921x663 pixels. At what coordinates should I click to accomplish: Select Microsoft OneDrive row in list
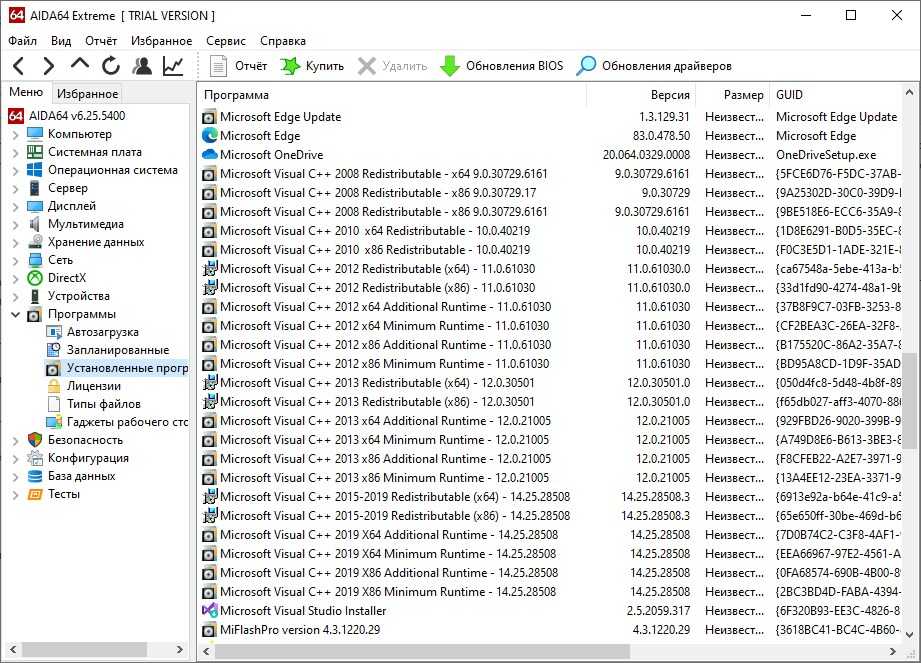pos(271,155)
